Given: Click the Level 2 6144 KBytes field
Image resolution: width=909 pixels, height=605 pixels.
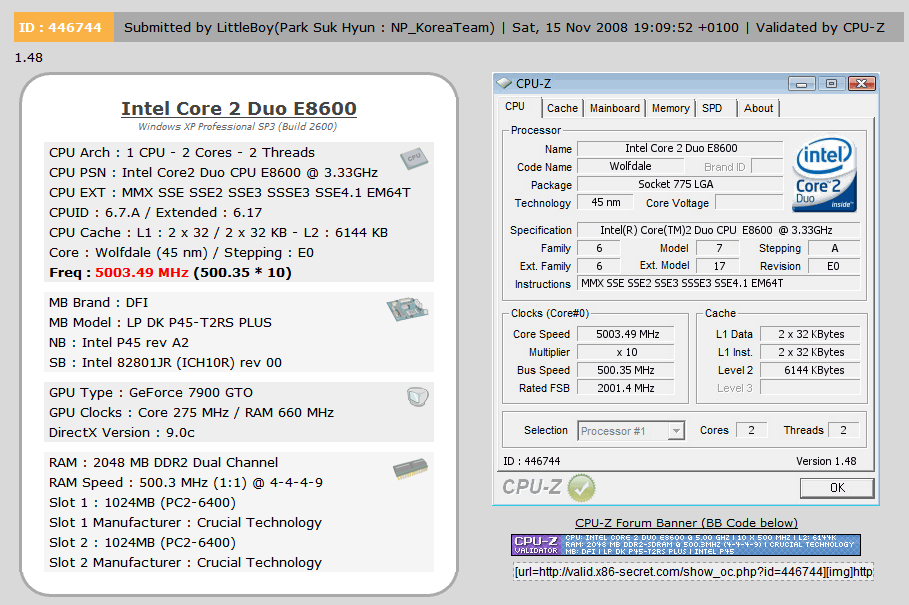Looking at the screenshot, I should (810, 370).
